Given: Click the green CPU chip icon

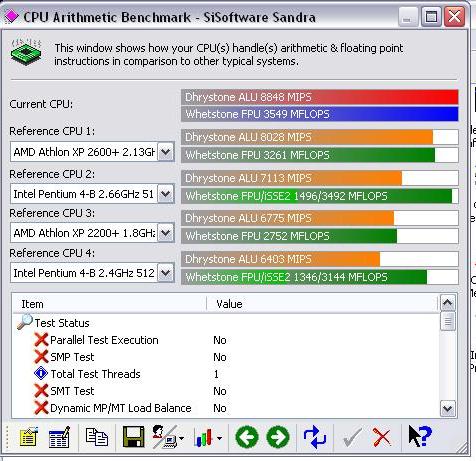Looking at the screenshot, I should (x=26, y=52).
